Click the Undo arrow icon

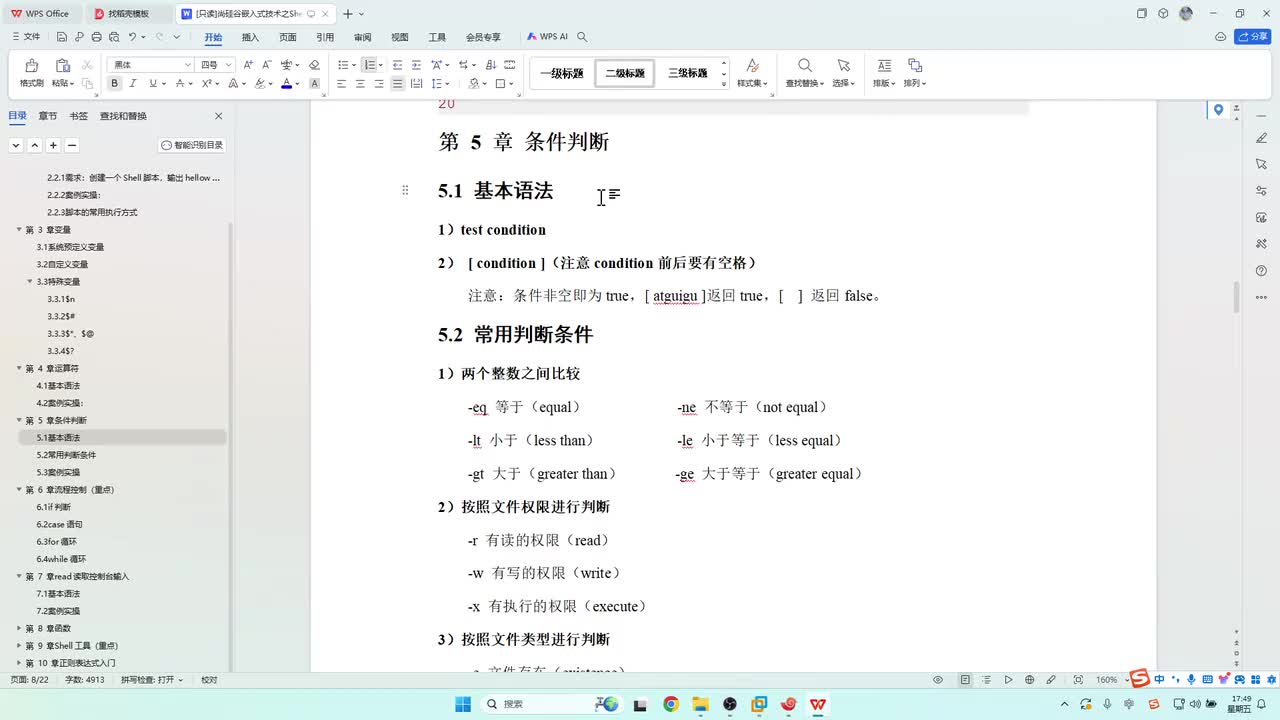pos(132,37)
